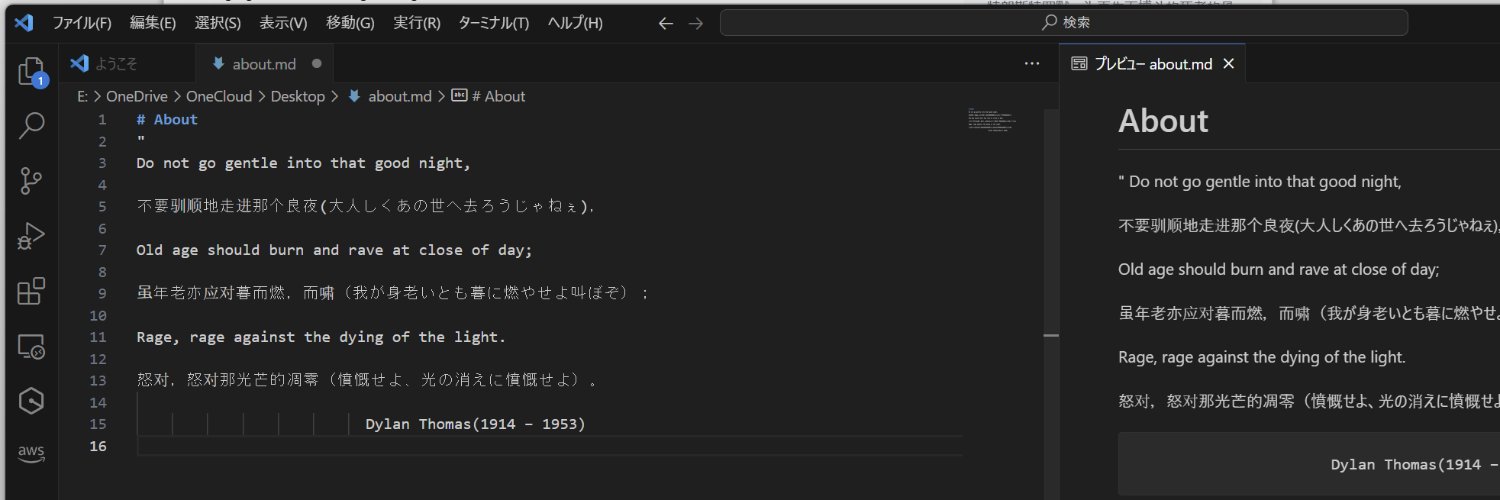Expand OneCloud breadcrumb segment
This screenshot has height=500, width=1500.
click(x=220, y=96)
